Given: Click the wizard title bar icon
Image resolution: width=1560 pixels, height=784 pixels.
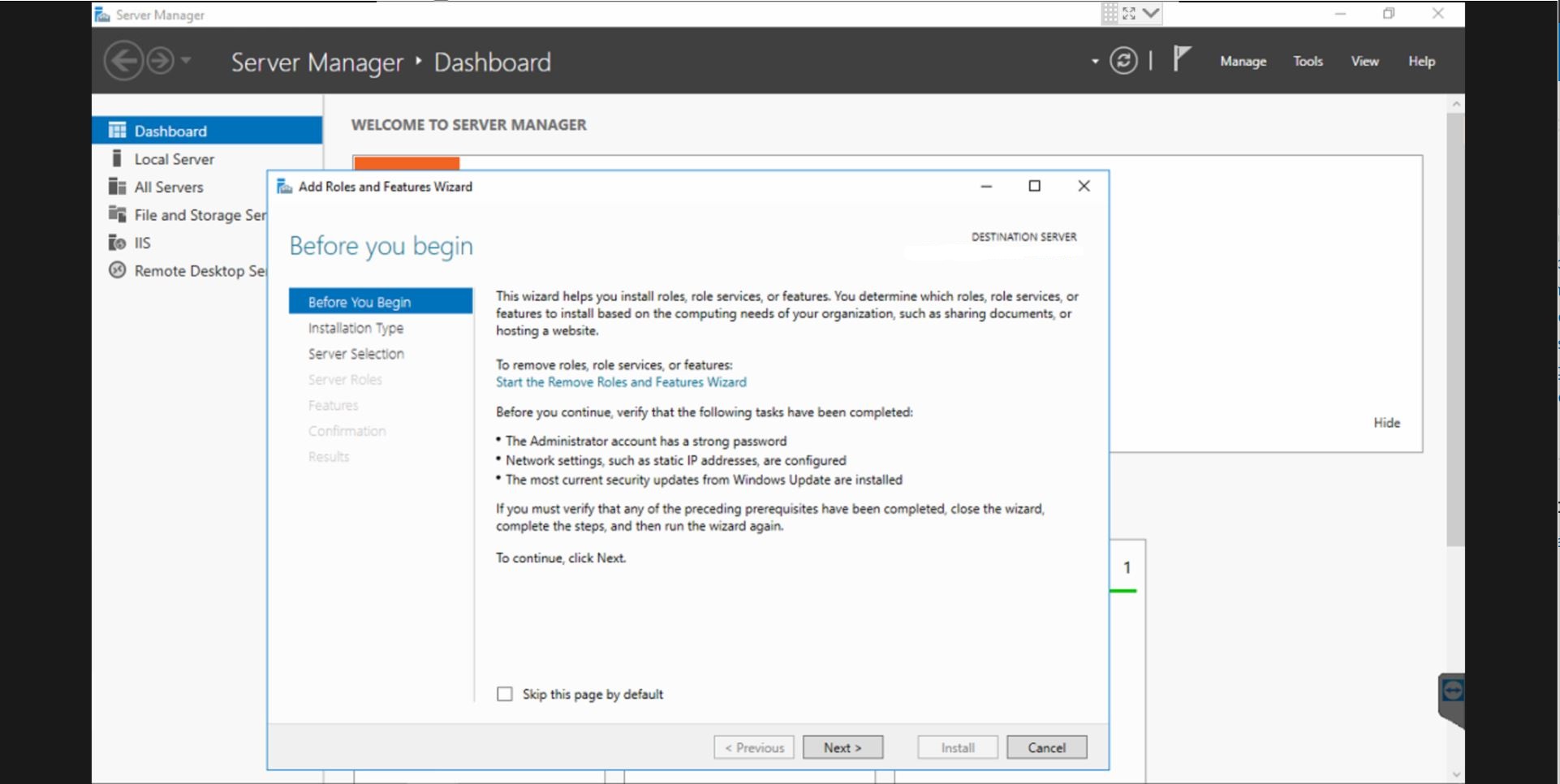Looking at the screenshot, I should pyautogui.click(x=285, y=187).
